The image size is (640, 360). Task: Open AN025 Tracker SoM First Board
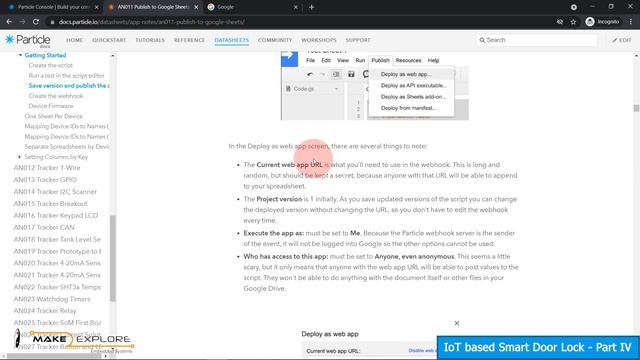[57, 322]
